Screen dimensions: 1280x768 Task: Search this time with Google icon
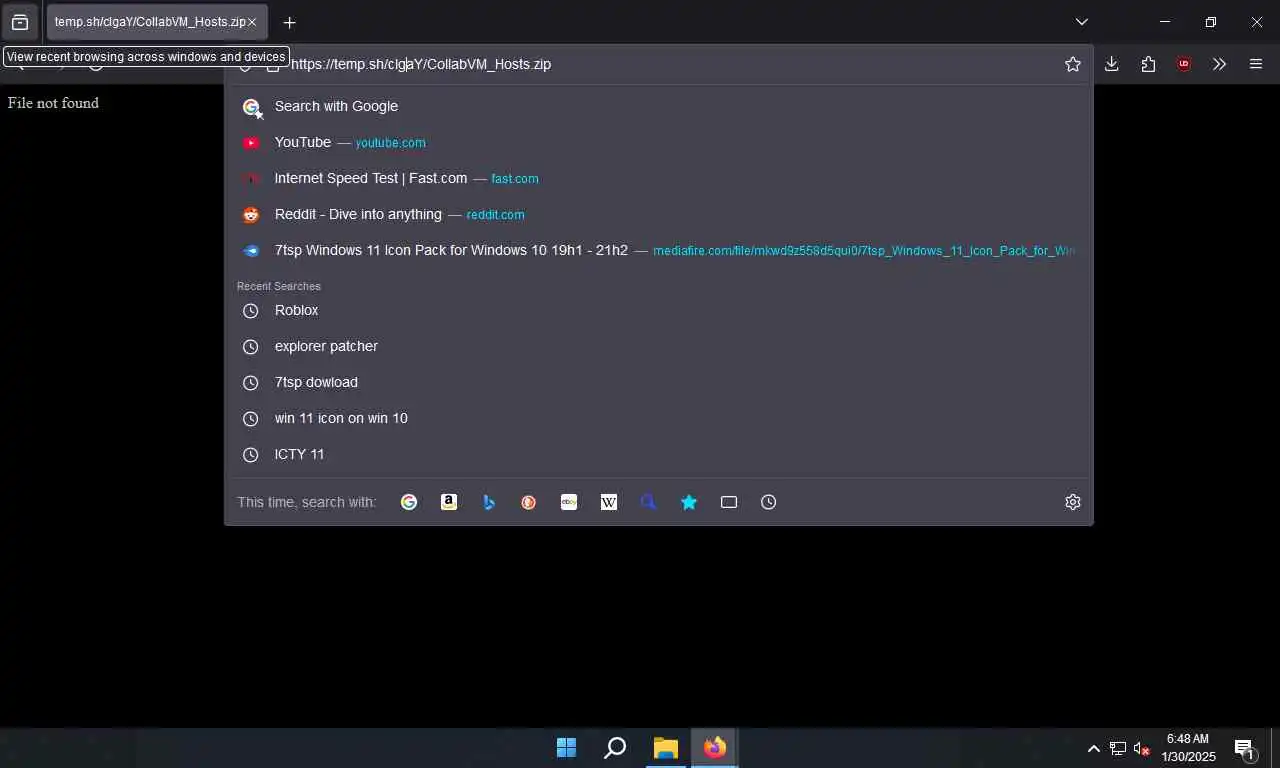coord(409,502)
